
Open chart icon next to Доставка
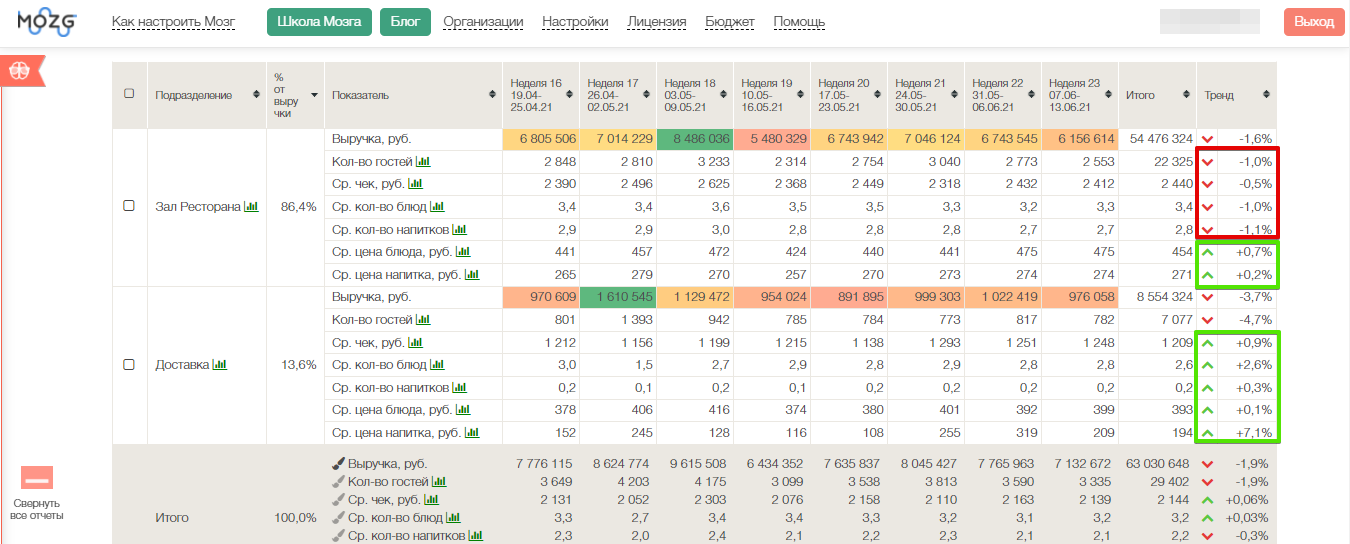point(220,365)
